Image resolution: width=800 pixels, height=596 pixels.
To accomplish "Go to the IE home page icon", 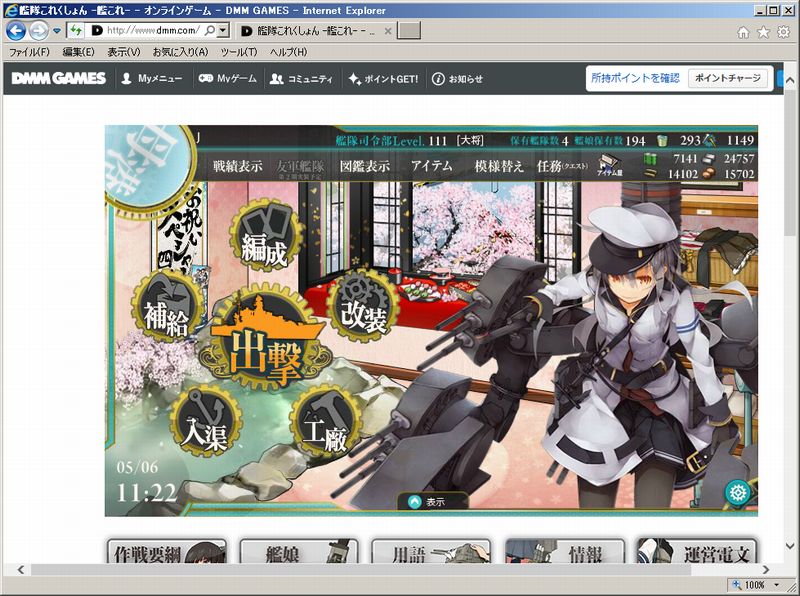I will tap(743, 33).
